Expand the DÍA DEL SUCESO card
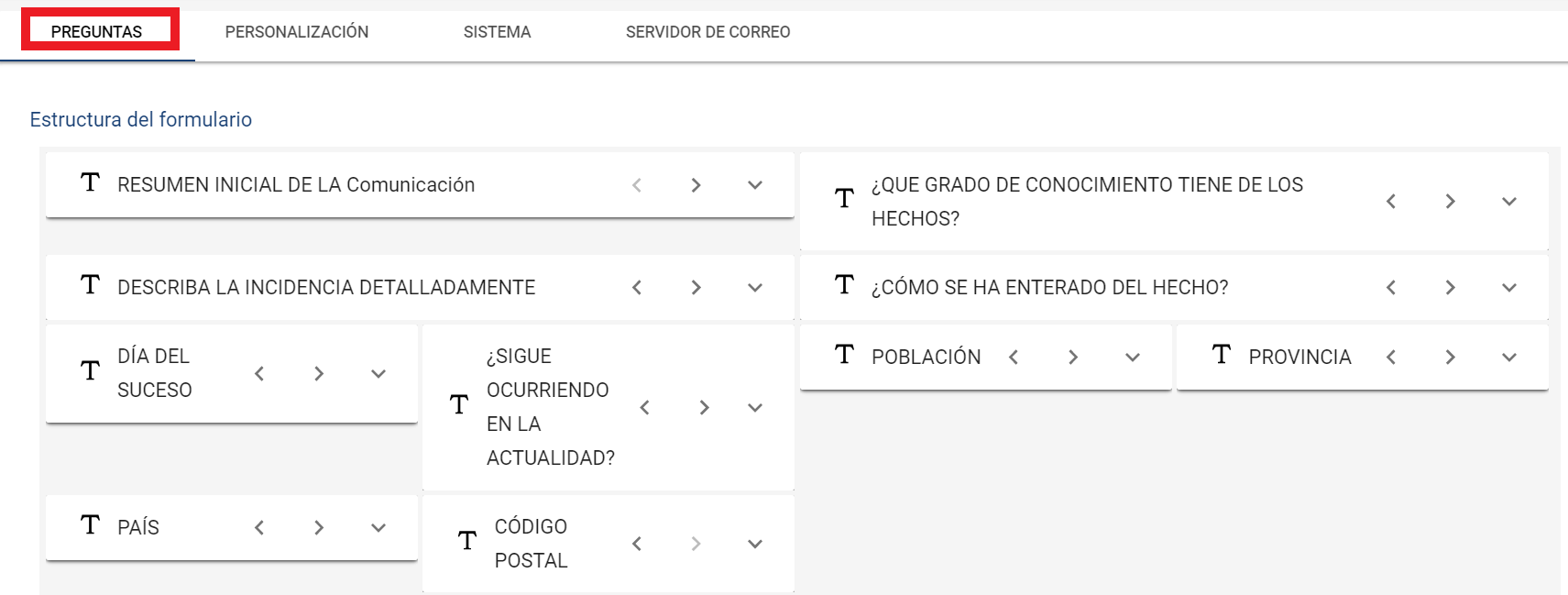Image resolution: width=1568 pixels, height=595 pixels. point(378,373)
